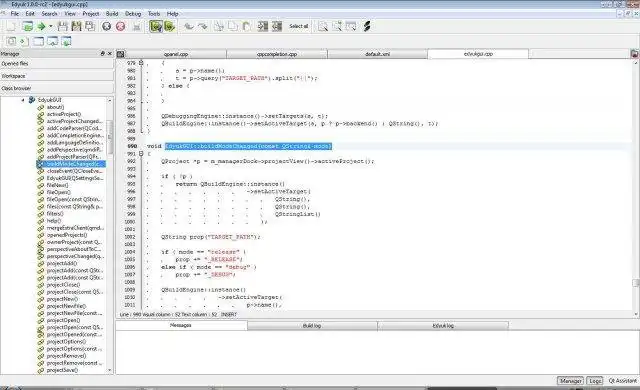Toggle the Logs button in status bar
The width and height of the screenshot is (640, 390).
(x=595, y=381)
